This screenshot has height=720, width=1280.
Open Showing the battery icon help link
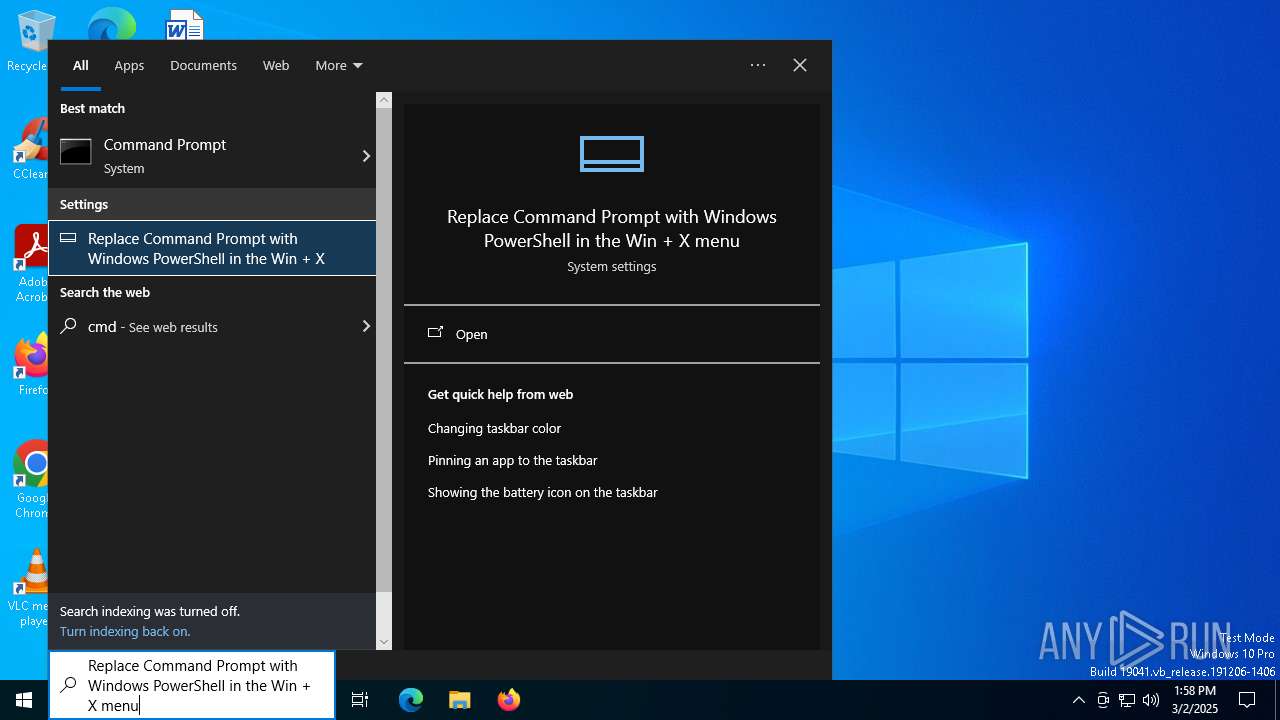click(543, 492)
